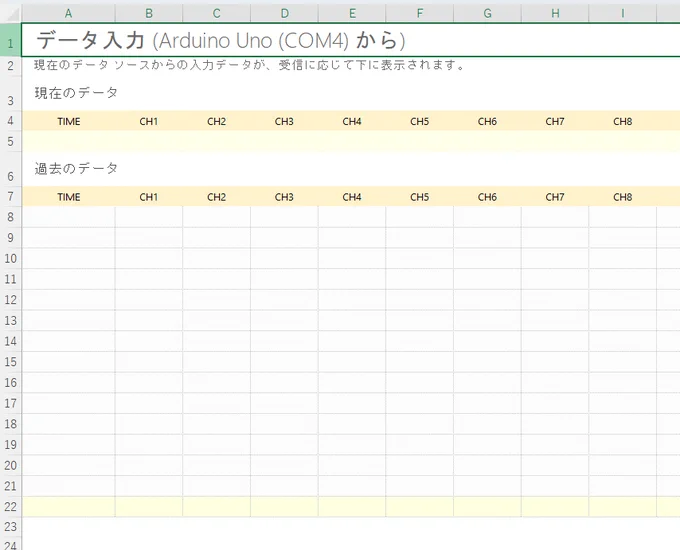Select column E header
The width and height of the screenshot is (680, 550).
tap(352, 13)
